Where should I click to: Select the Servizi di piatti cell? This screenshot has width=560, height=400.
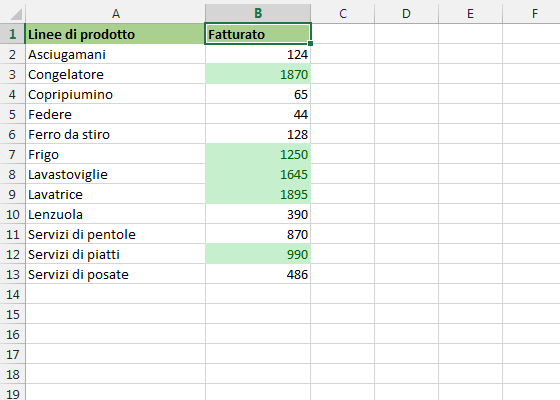point(115,254)
